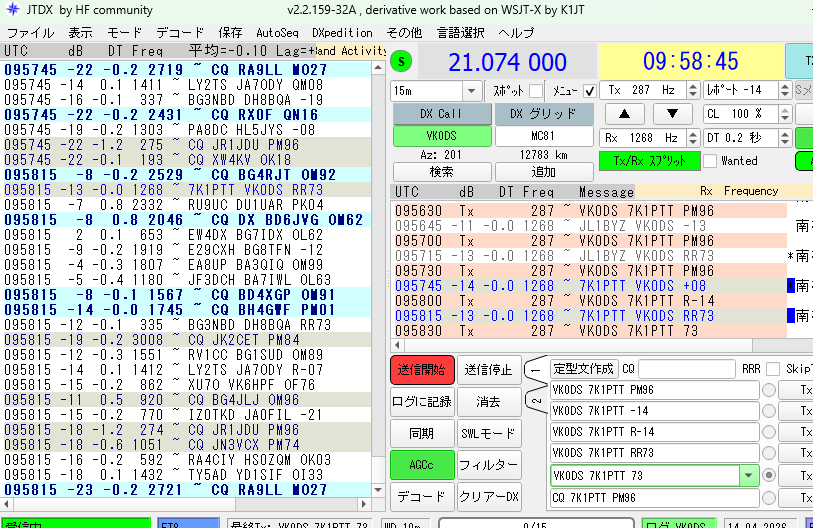813x528 pixels.
Task: Click the 検索 lookup button
Action: 442,172
